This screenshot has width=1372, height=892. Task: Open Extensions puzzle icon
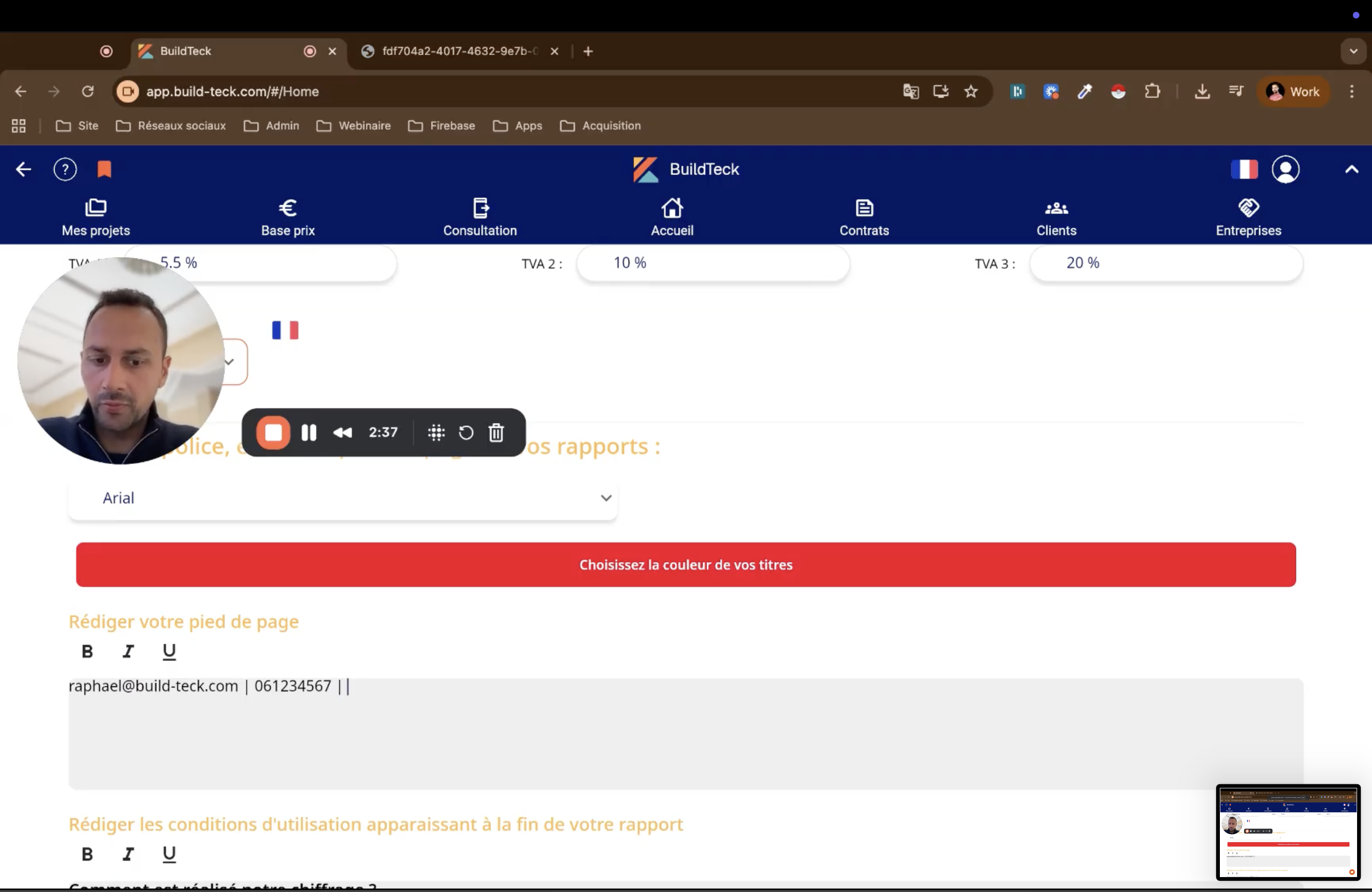click(1152, 91)
